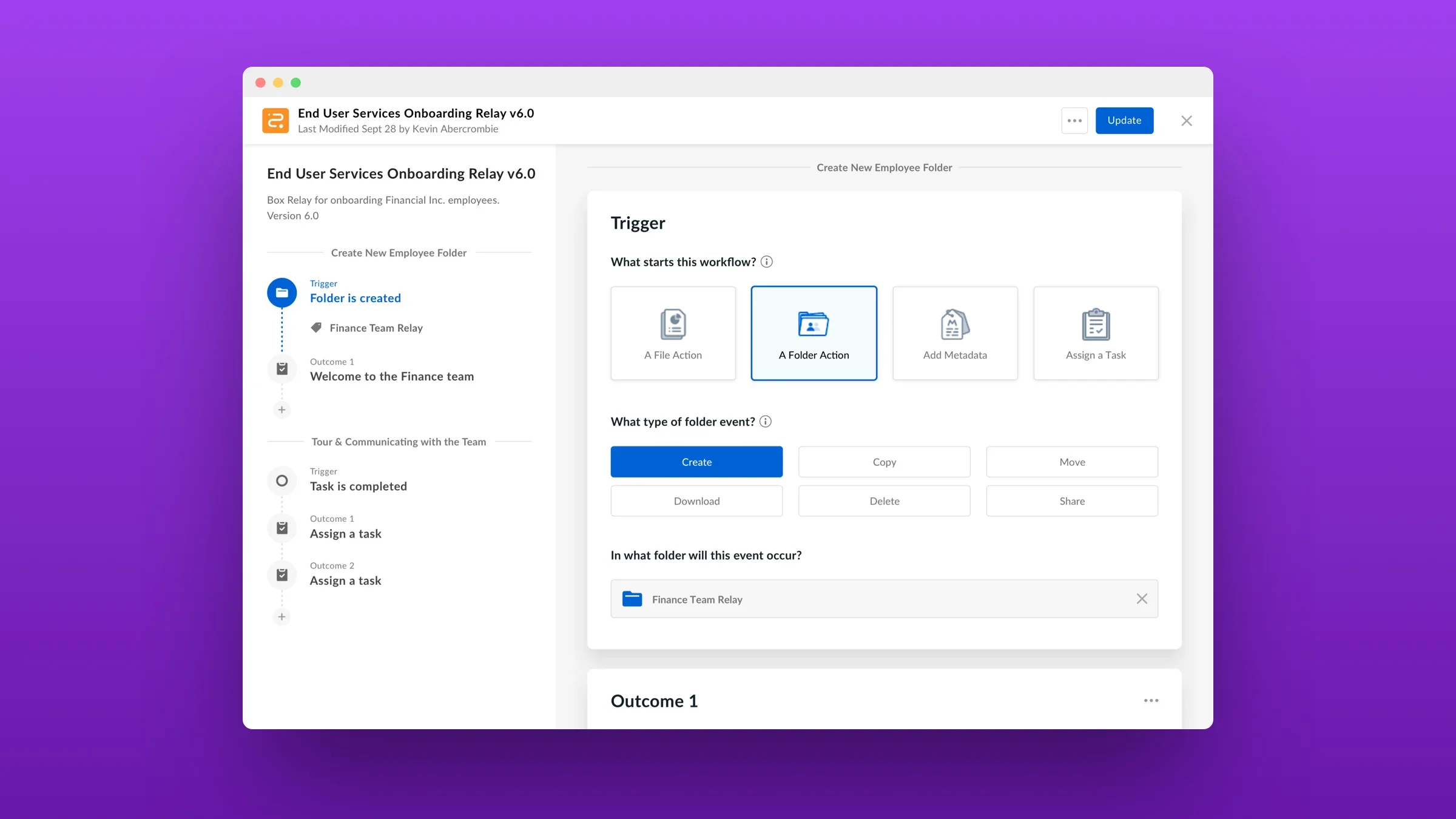Select the A File Action trigger card

[x=673, y=333]
